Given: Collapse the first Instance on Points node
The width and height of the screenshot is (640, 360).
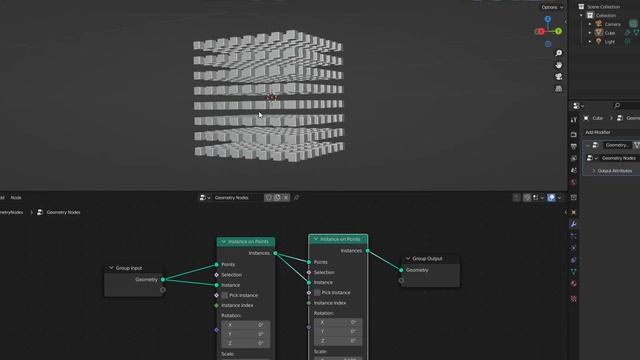Looking at the screenshot, I should [x=224, y=242].
